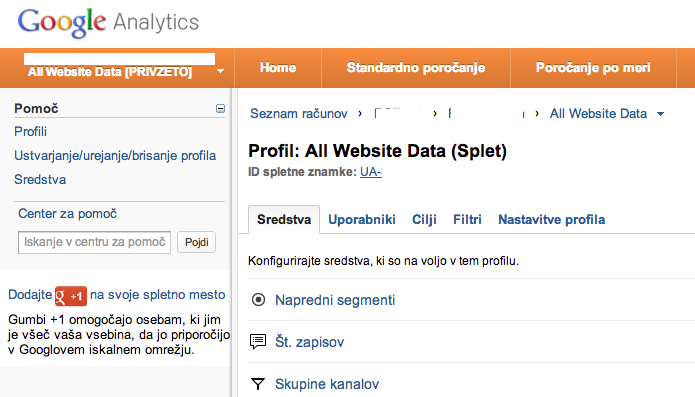Open Standardno poročanje in the navigation bar

coord(416,67)
